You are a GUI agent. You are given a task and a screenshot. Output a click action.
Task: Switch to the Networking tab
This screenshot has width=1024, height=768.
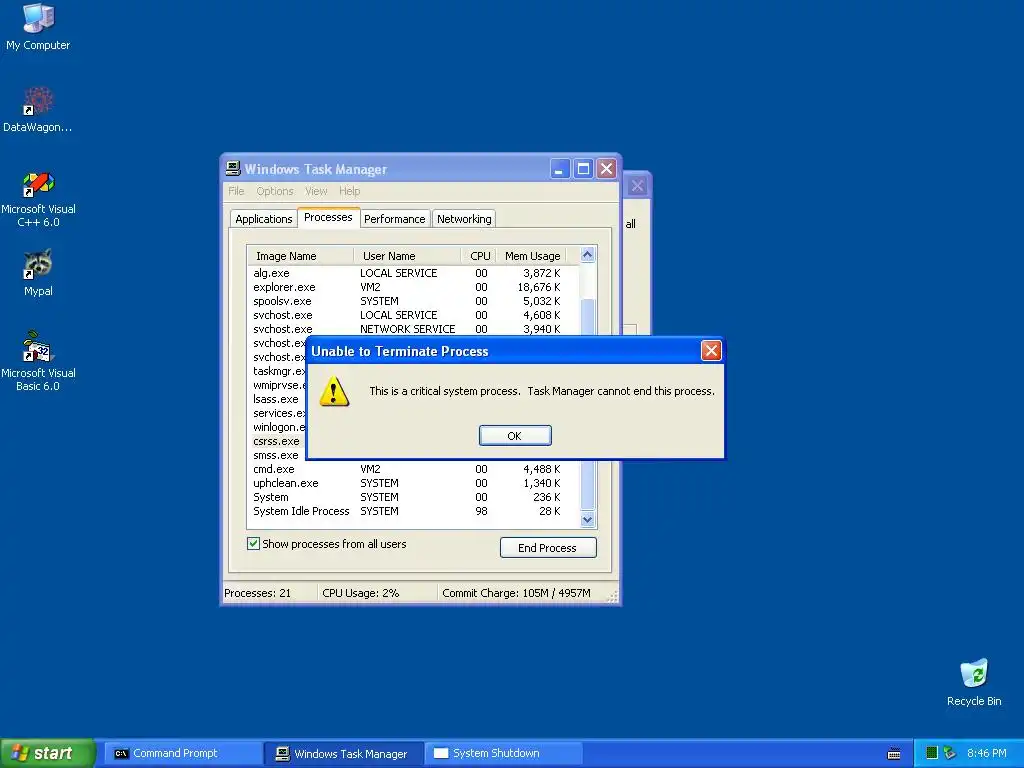[464, 219]
